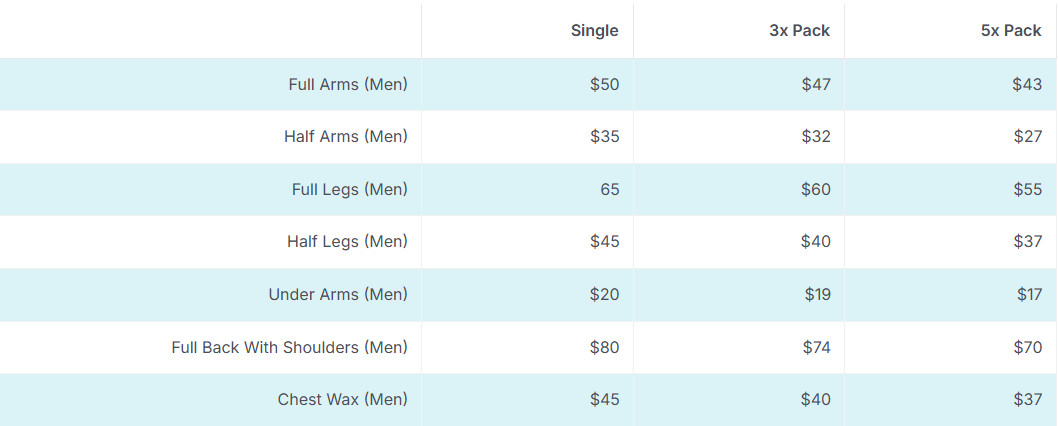The width and height of the screenshot is (1058, 426).
Task: Click the $80 single price for Full Back
Action: point(605,347)
